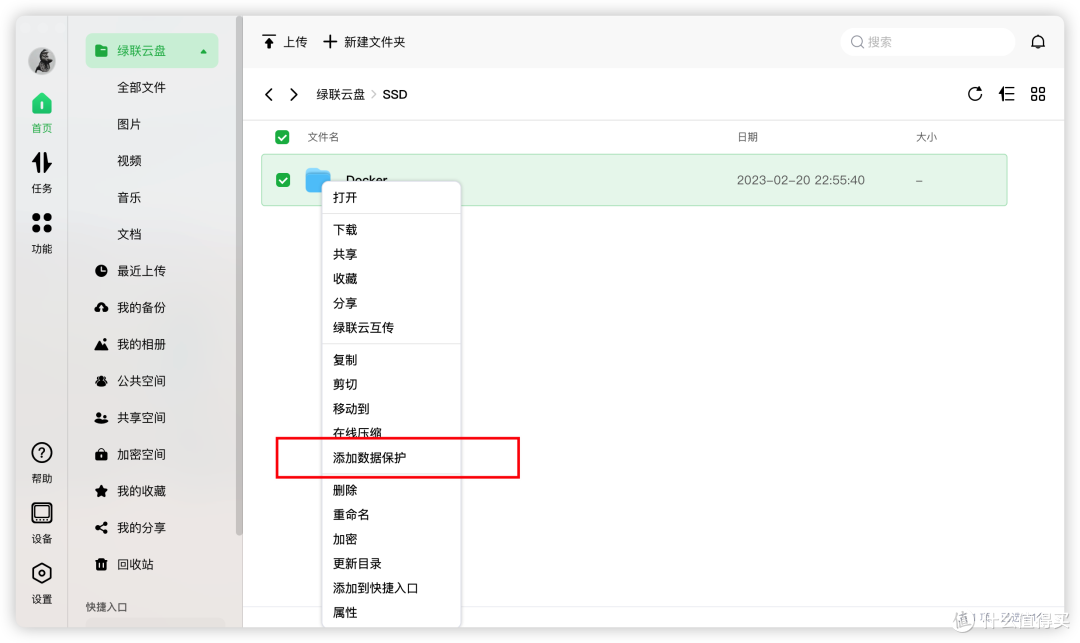Open 全部文件 in sidebar

click(x=141, y=87)
